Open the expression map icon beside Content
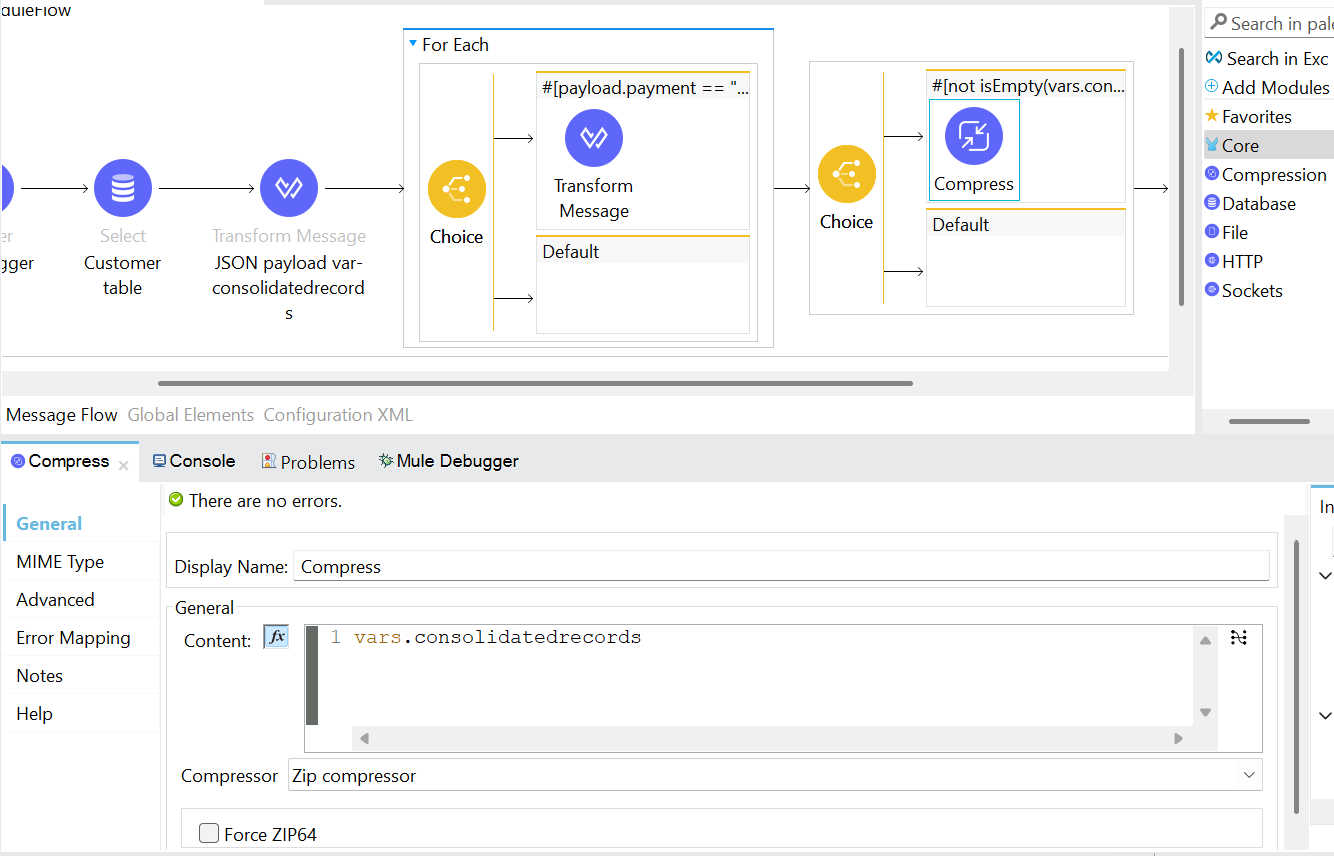 [1238, 638]
